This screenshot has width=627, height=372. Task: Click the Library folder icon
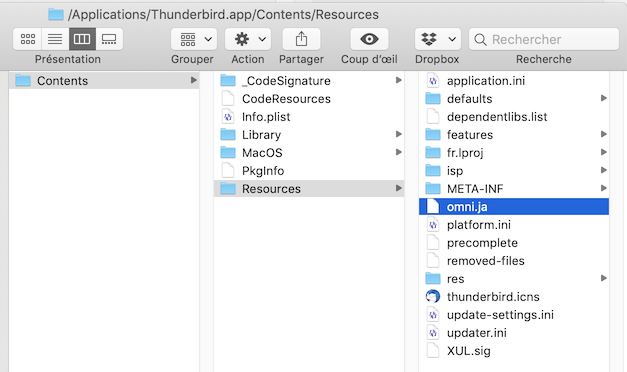[228, 134]
